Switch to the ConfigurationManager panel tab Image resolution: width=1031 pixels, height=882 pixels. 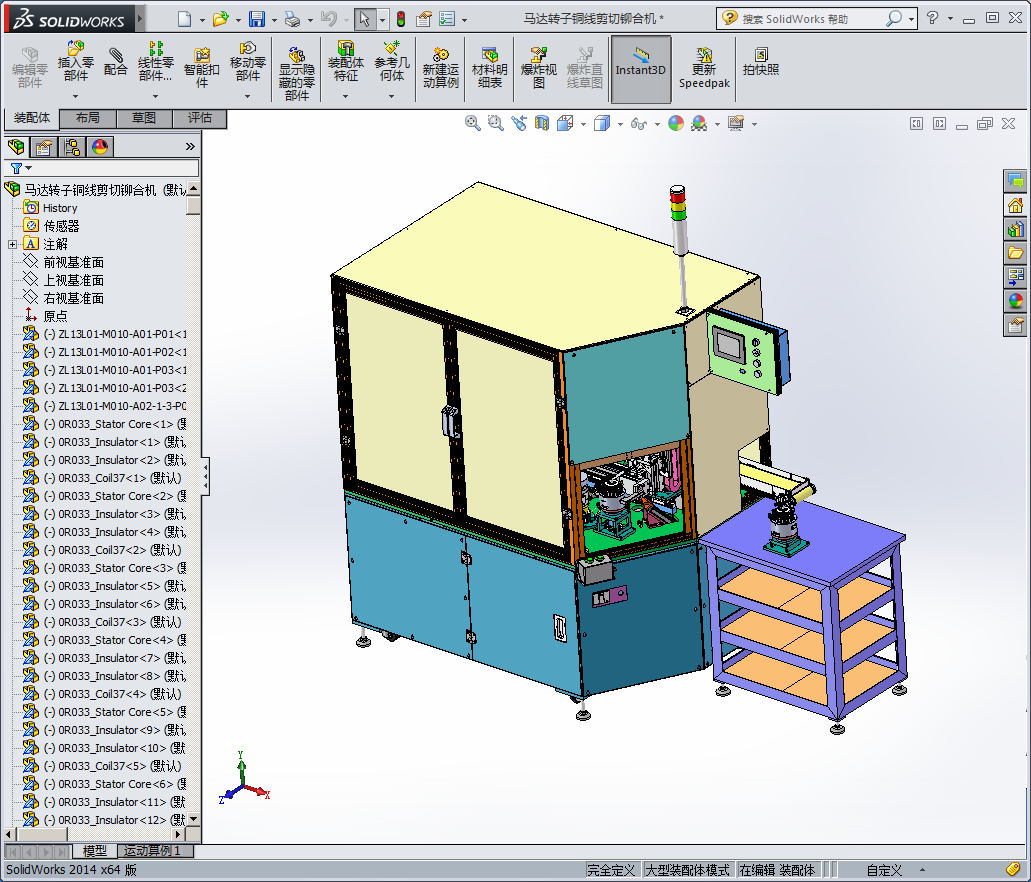(72, 147)
